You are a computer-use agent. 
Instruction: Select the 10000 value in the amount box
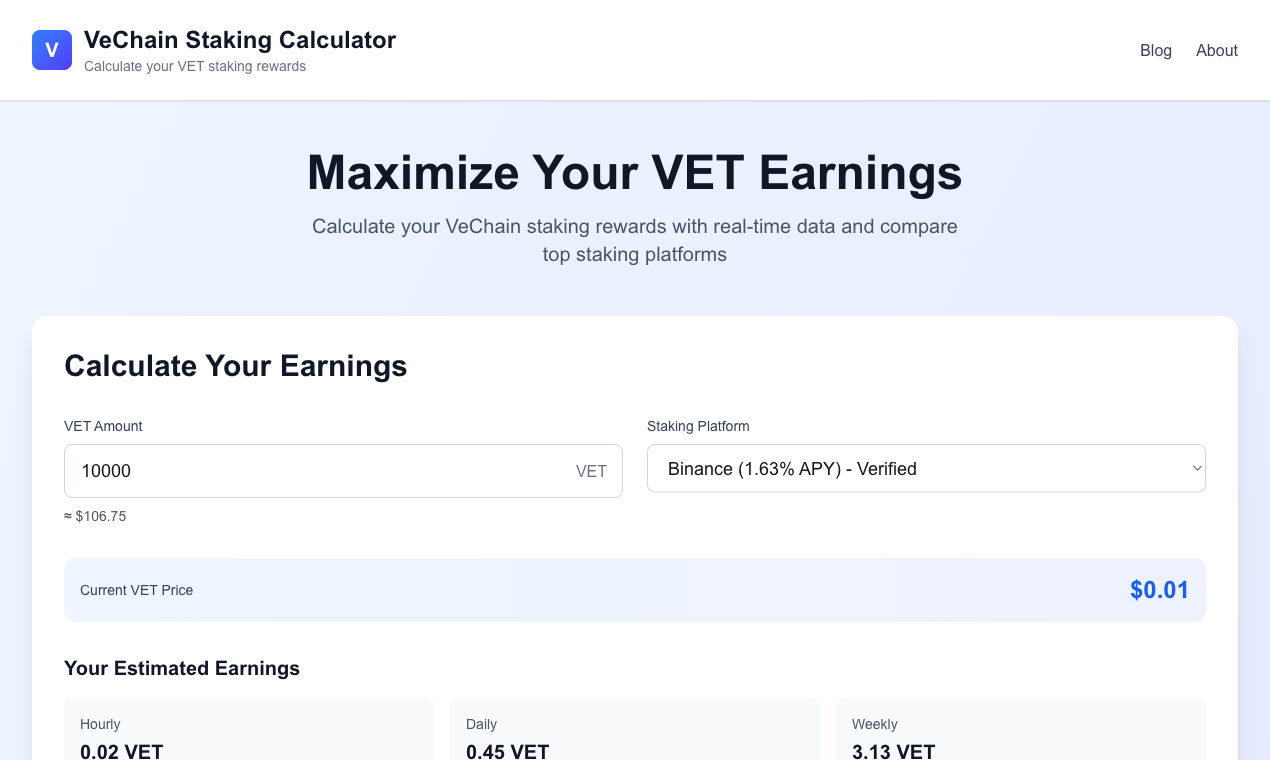pyautogui.click(x=106, y=471)
